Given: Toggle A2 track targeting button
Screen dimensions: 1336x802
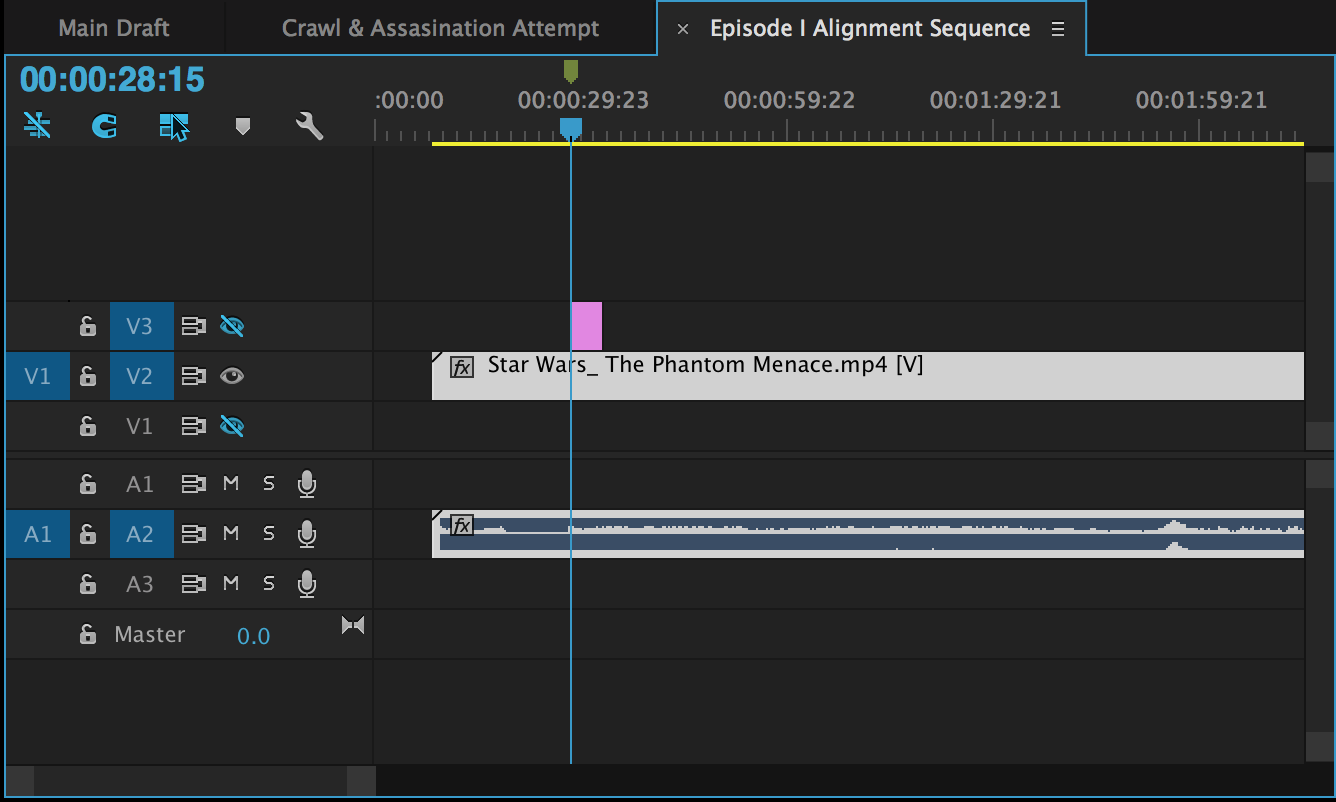Looking at the screenshot, I should click(x=141, y=534).
